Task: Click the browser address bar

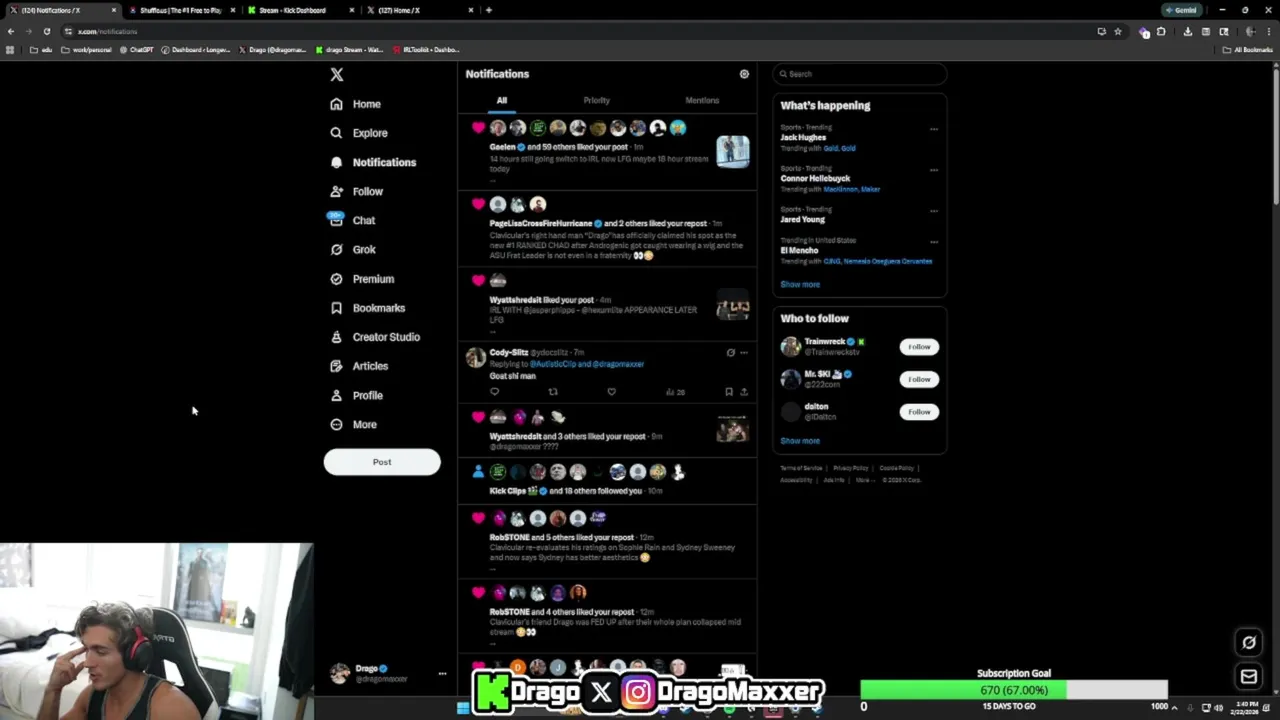Action: (580, 31)
